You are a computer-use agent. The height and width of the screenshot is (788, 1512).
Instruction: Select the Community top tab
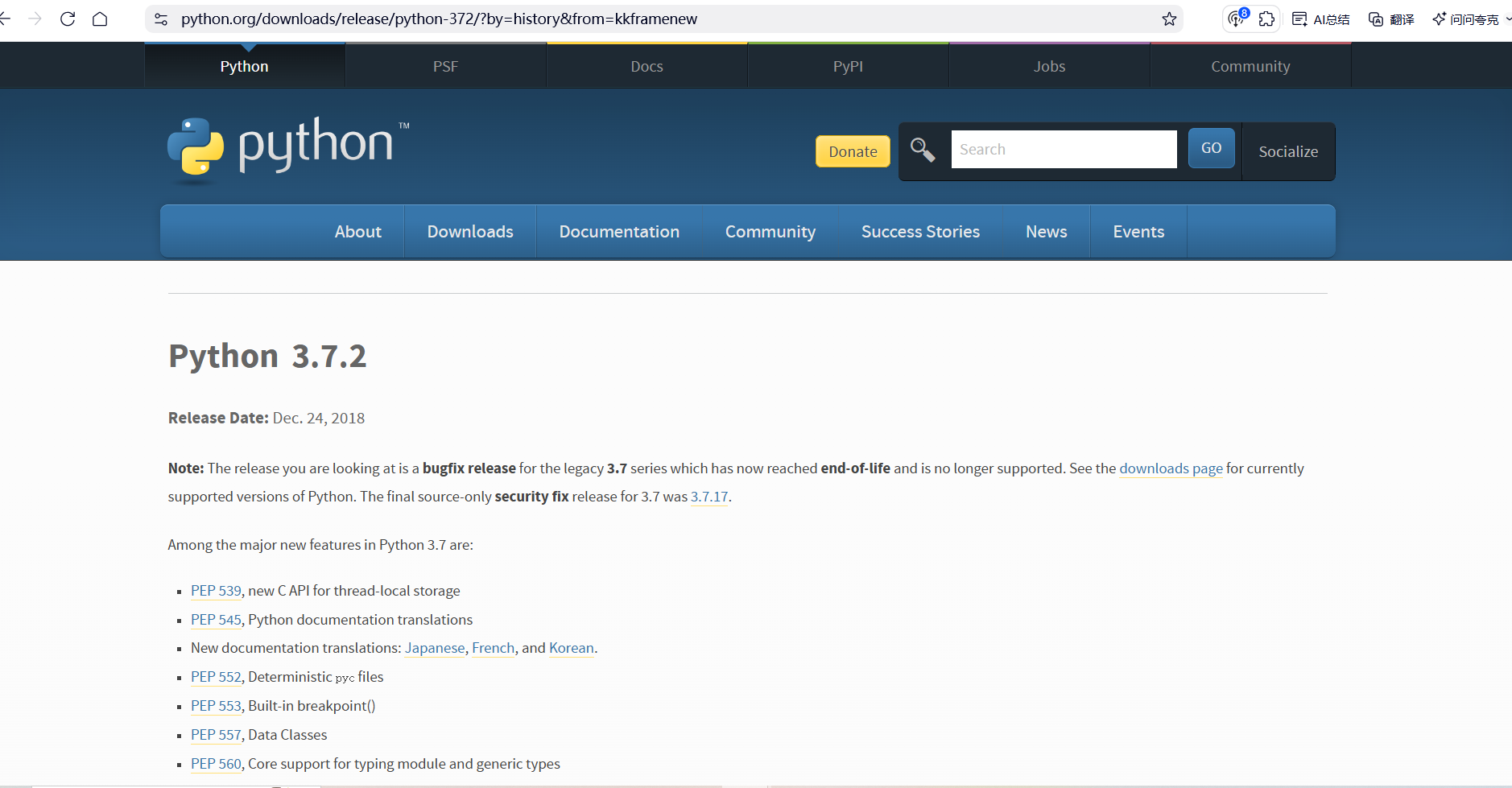[x=1250, y=66]
